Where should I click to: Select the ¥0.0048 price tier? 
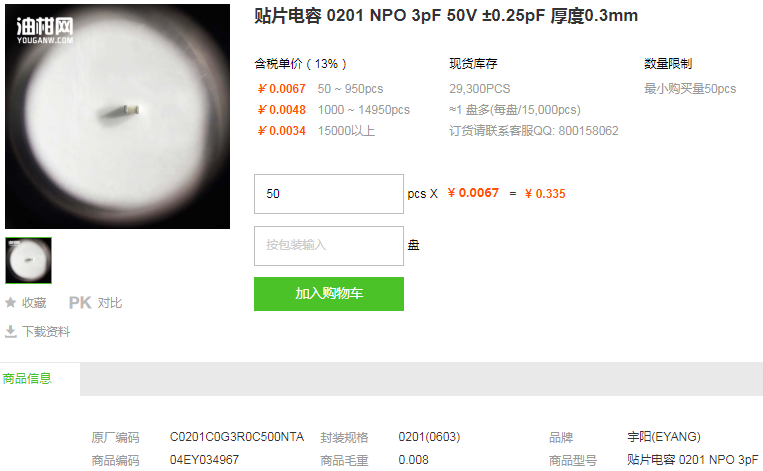point(282,110)
